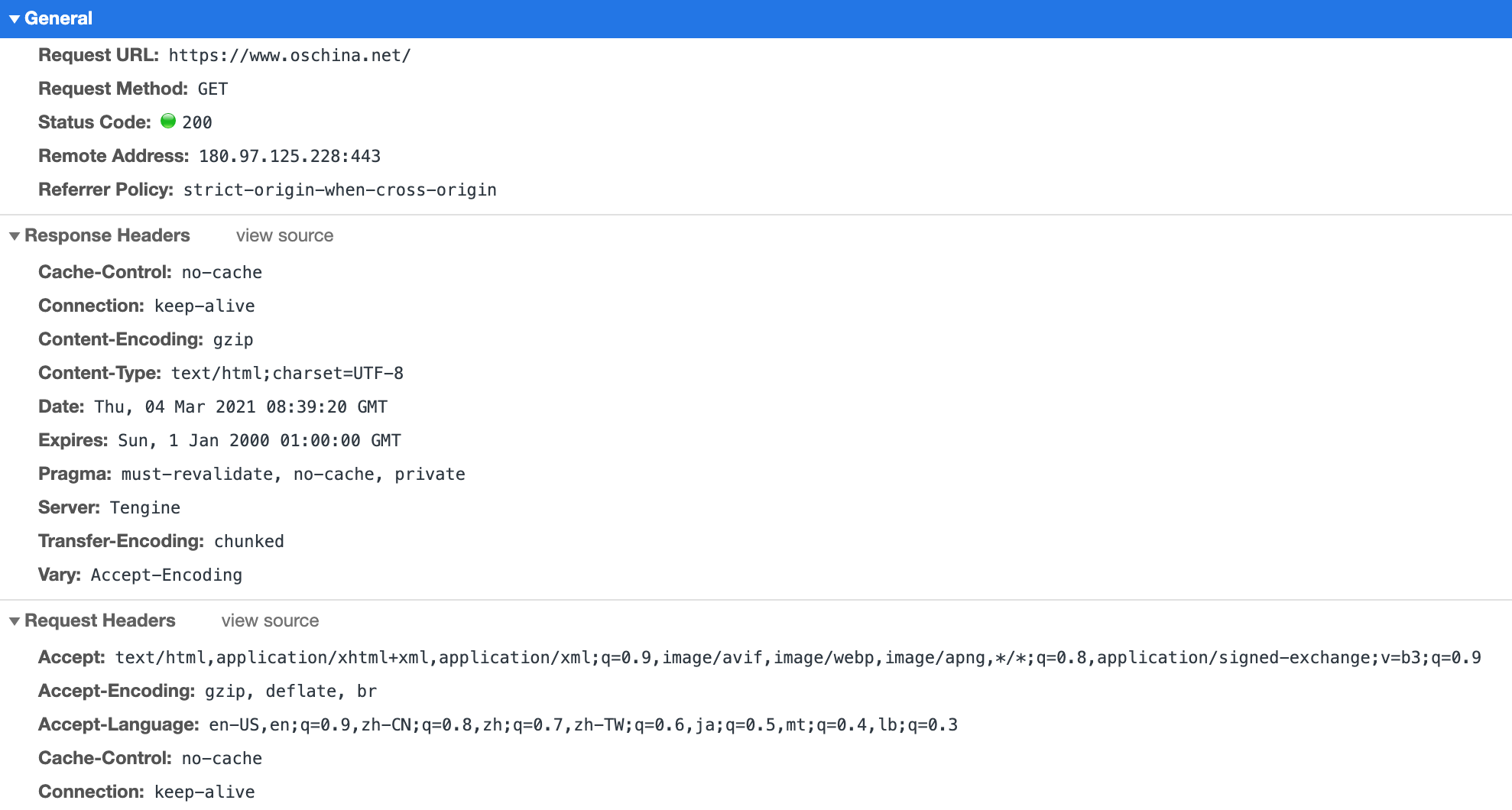Click the Referrer Policy value text

339,190
